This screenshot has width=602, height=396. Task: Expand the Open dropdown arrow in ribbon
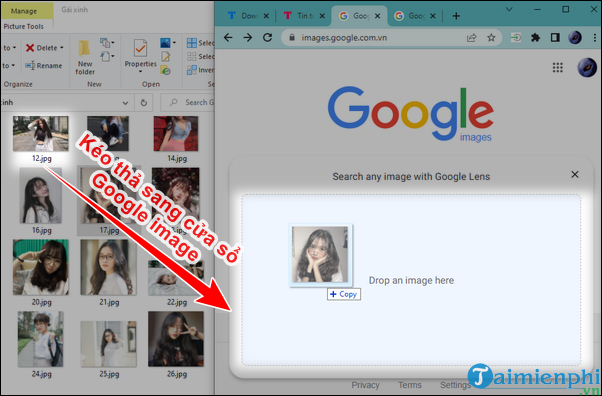click(174, 43)
